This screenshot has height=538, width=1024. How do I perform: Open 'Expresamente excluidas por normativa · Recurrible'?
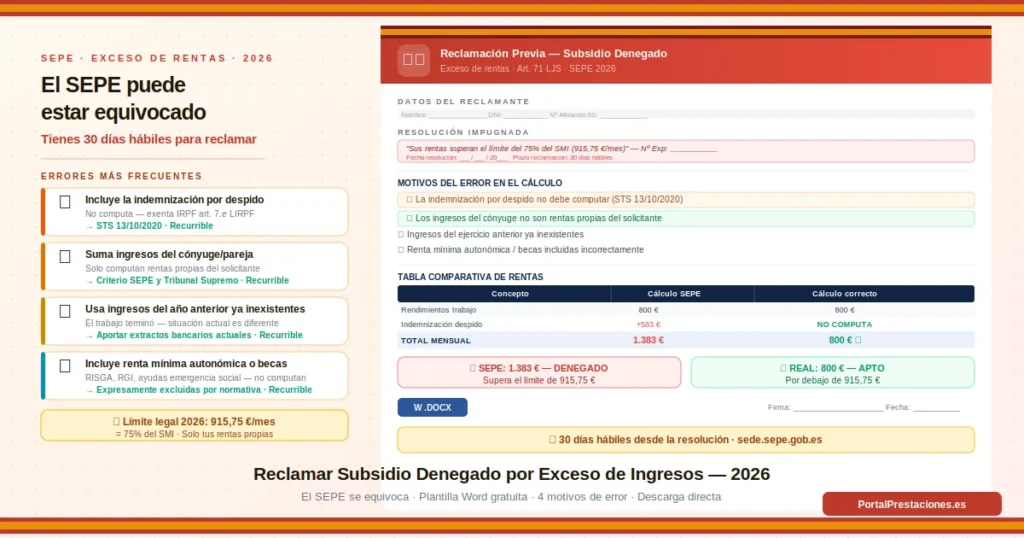[x=204, y=390]
